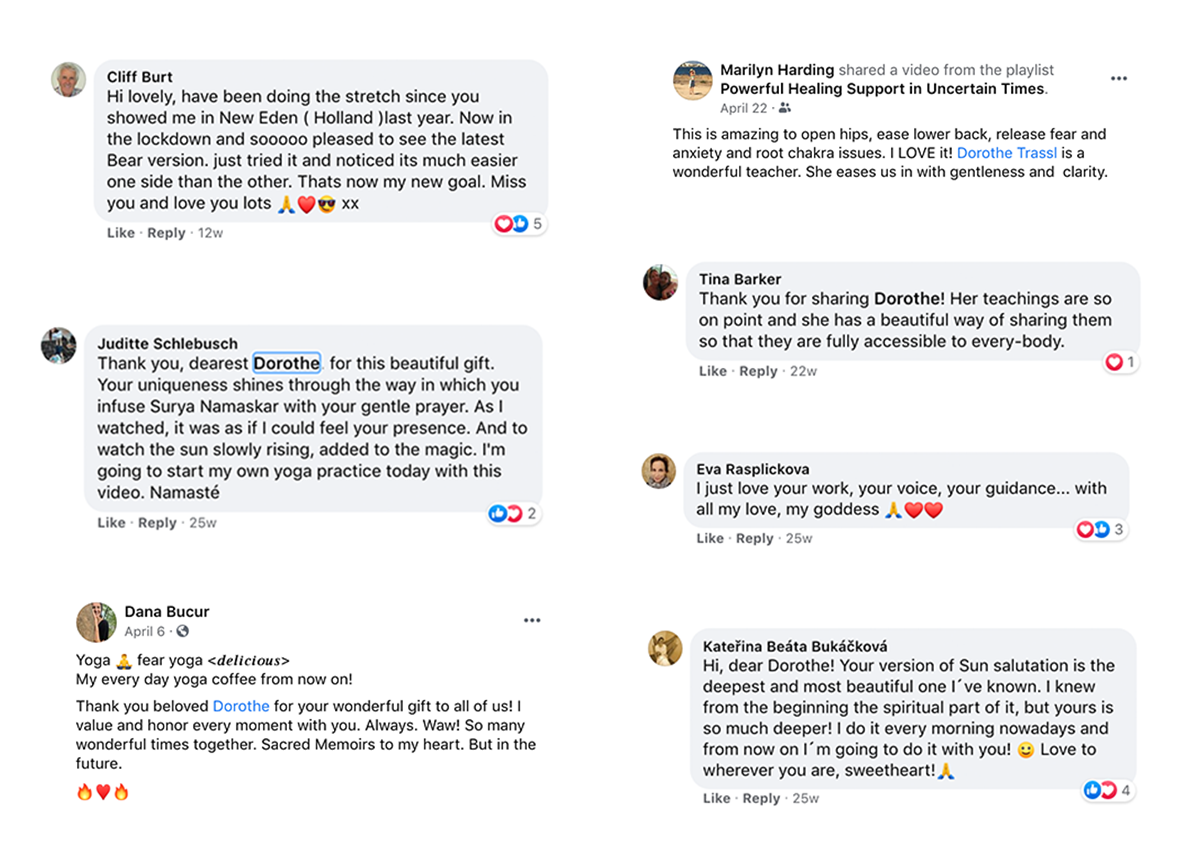Open Dana Bucur's profile photo
Viewport: 1184px width, 851px height.
(x=96, y=622)
